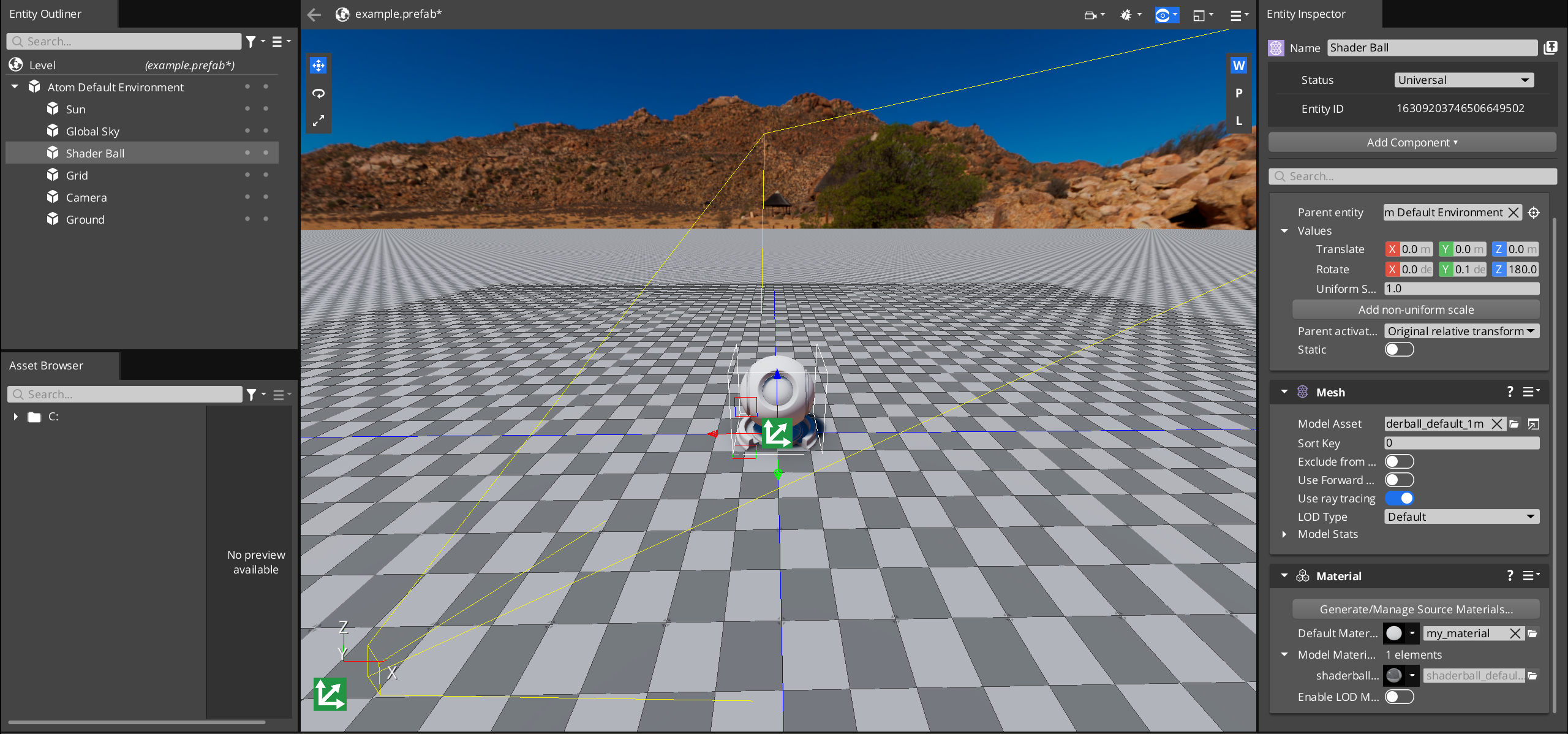Click Generate/Manage Source Materials button
This screenshot has height=734, width=1568.
(1416, 610)
